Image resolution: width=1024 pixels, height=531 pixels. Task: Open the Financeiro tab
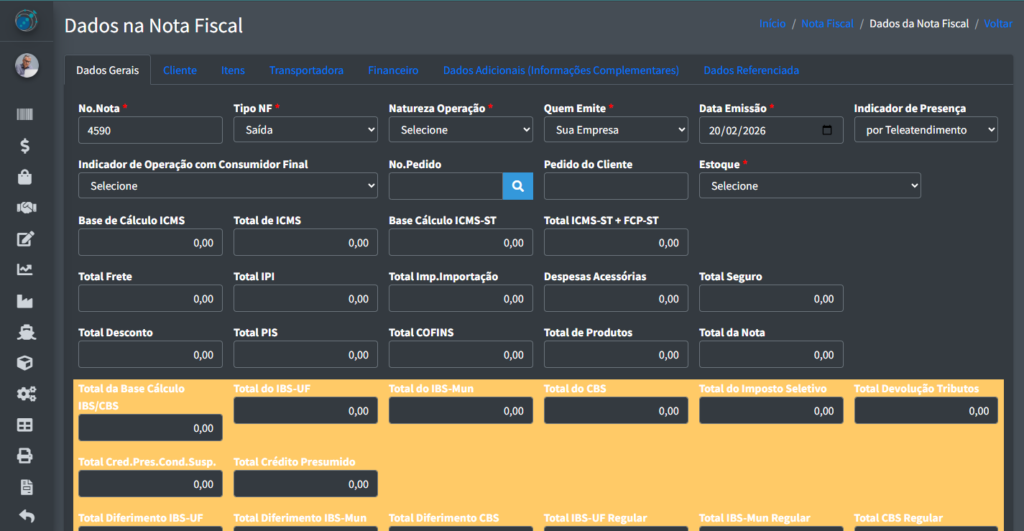click(393, 70)
